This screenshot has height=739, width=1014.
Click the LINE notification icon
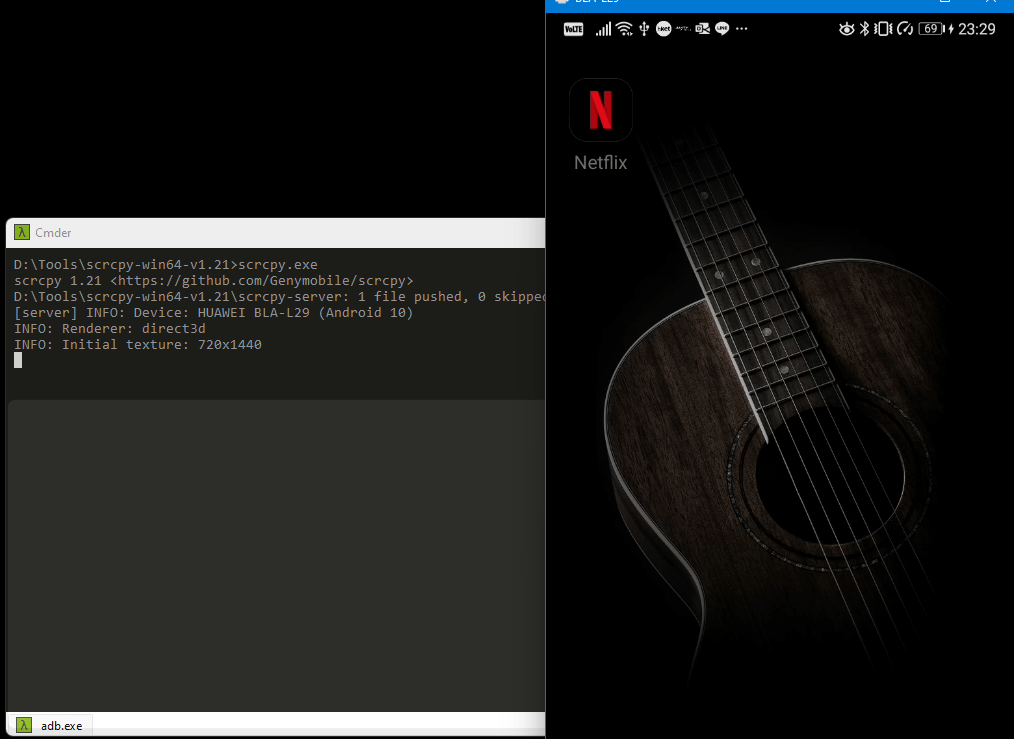(722, 29)
